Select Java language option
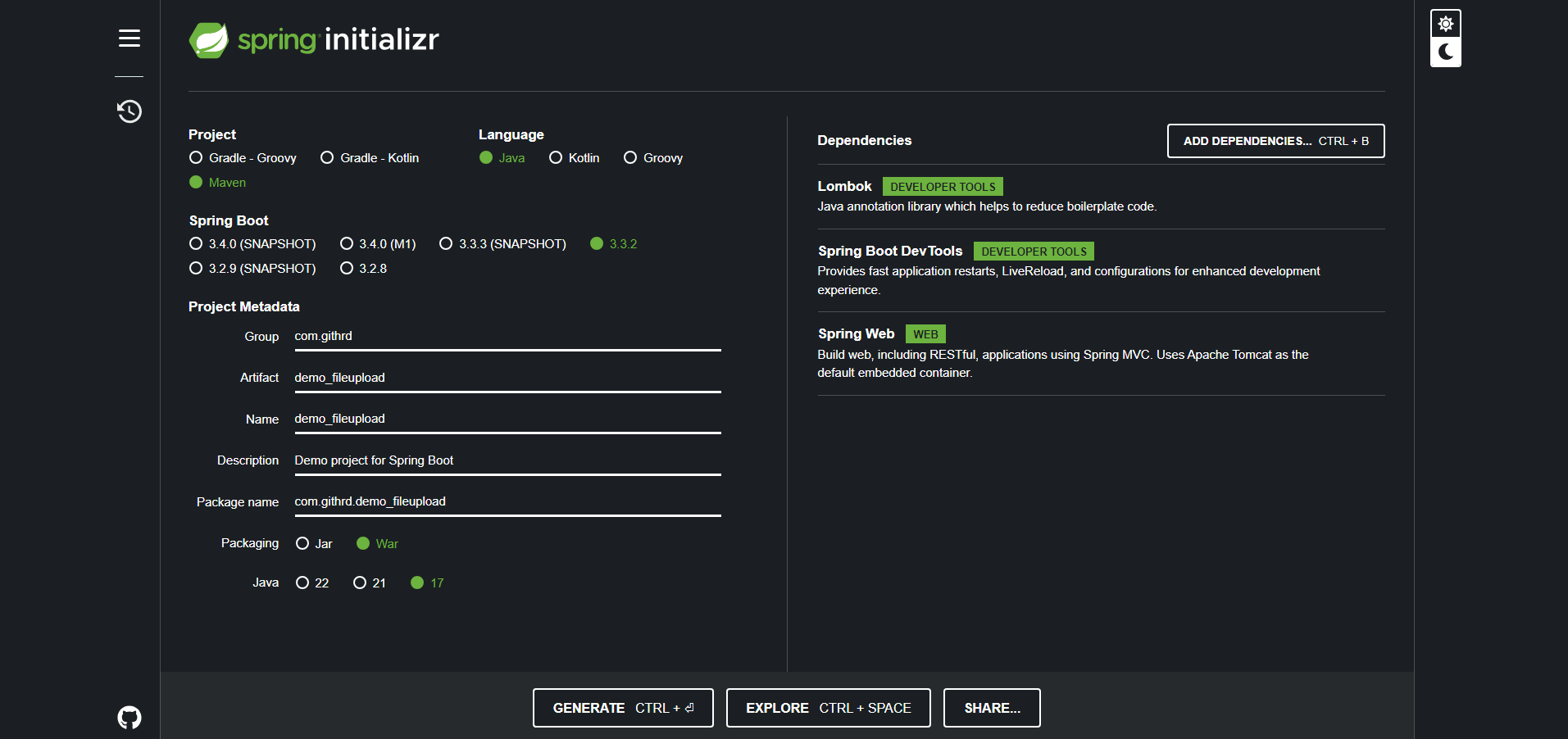The width and height of the screenshot is (1568, 739). pyautogui.click(x=502, y=157)
